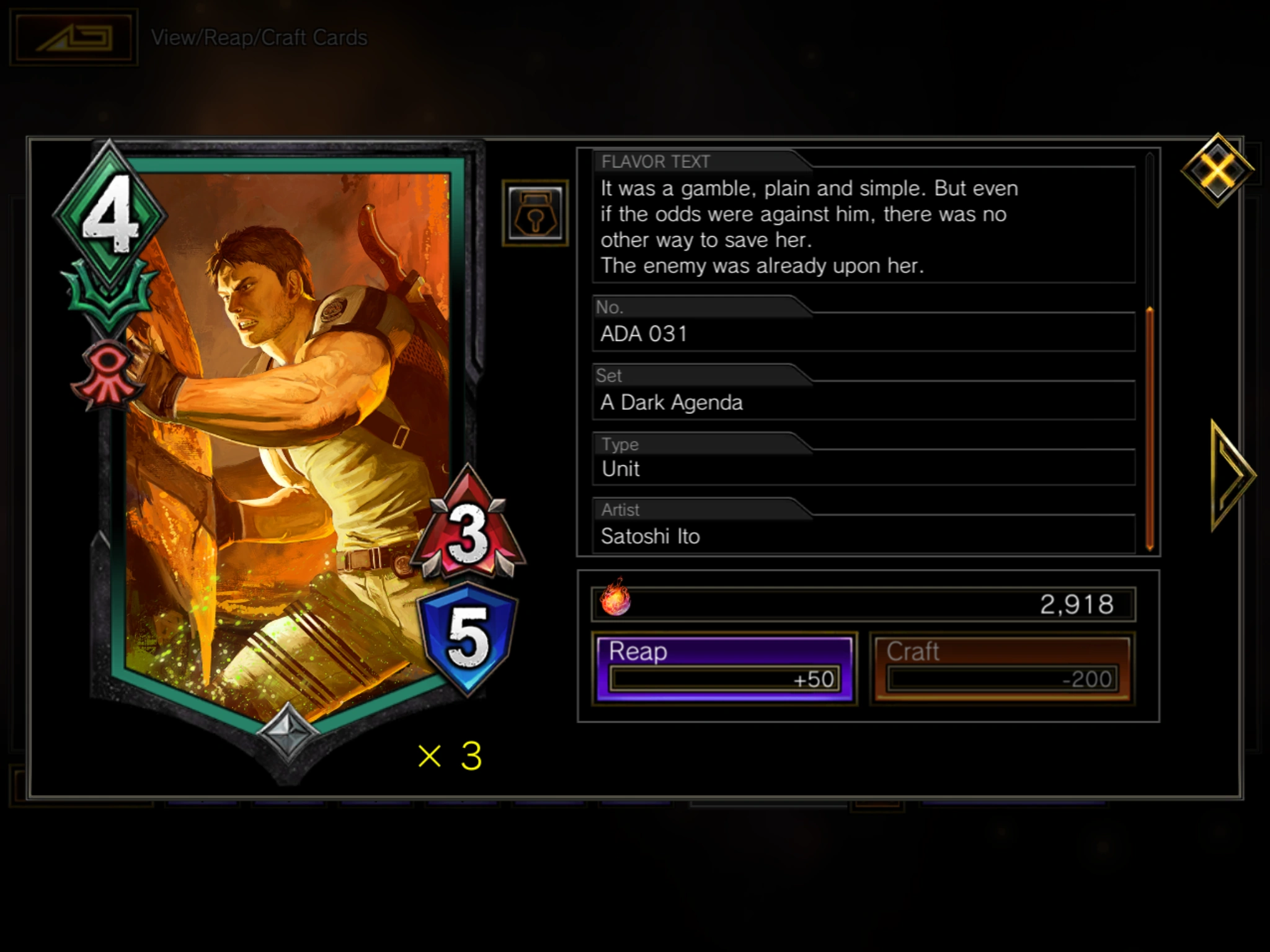This screenshot has width=1270, height=952.
Task: Click the orange scrollbar of info panel
Action: tap(1150, 429)
